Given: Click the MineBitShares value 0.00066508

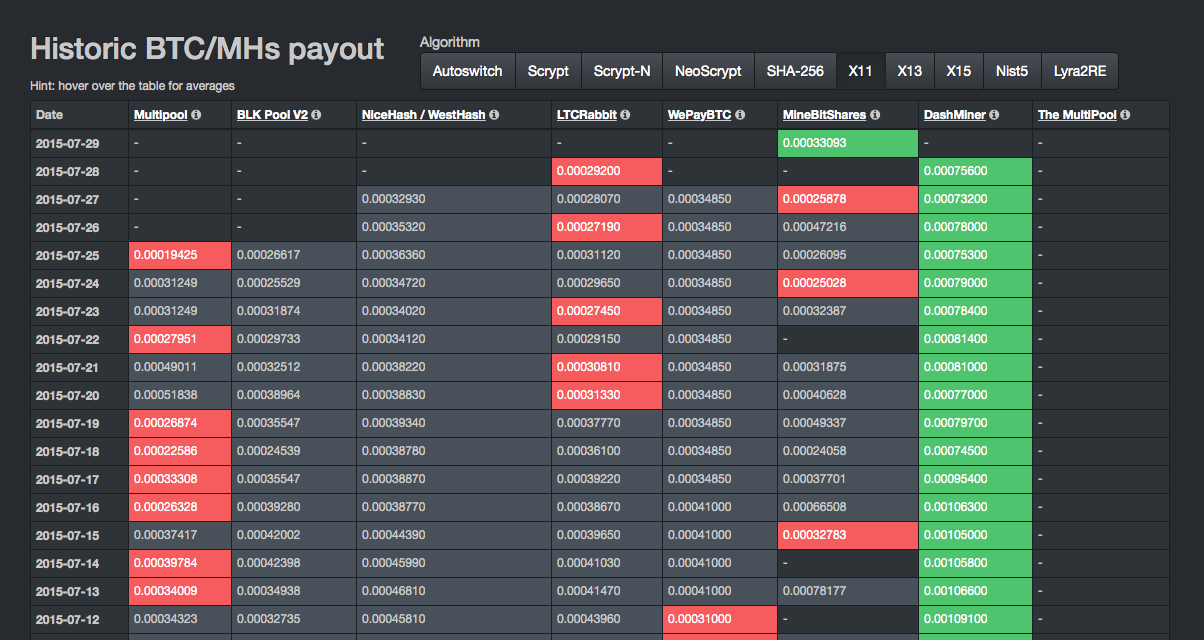Looking at the screenshot, I should tap(848, 507).
